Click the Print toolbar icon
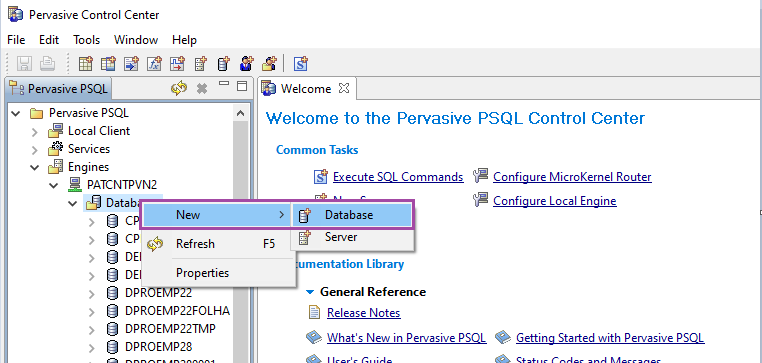The height and width of the screenshot is (363, 762). [x=47, y=63]
